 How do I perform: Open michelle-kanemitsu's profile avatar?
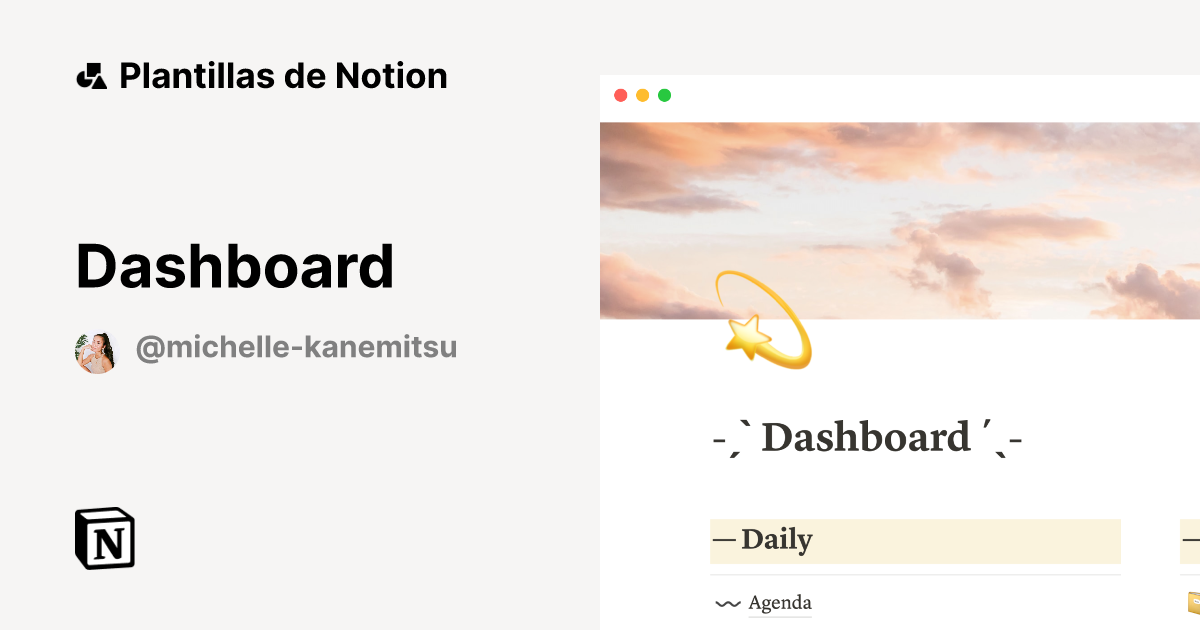[x=95, y=352]
